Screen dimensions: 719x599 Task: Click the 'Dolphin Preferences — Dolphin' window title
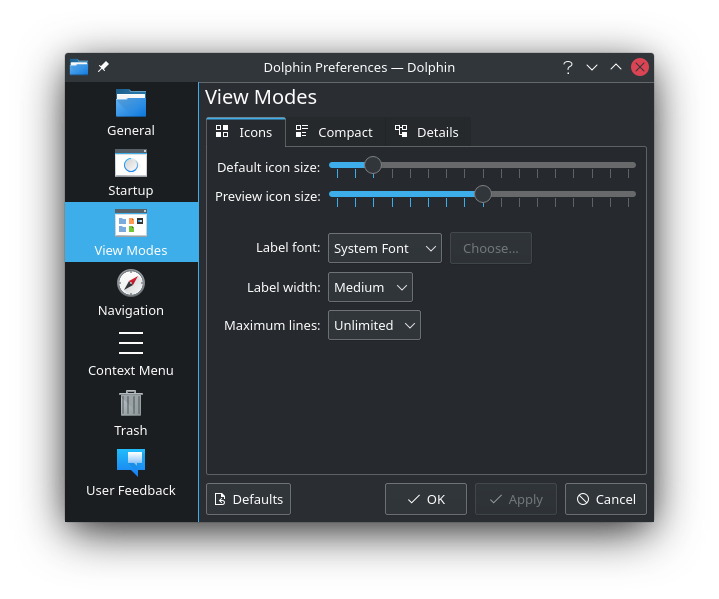[x=359, y=67]
